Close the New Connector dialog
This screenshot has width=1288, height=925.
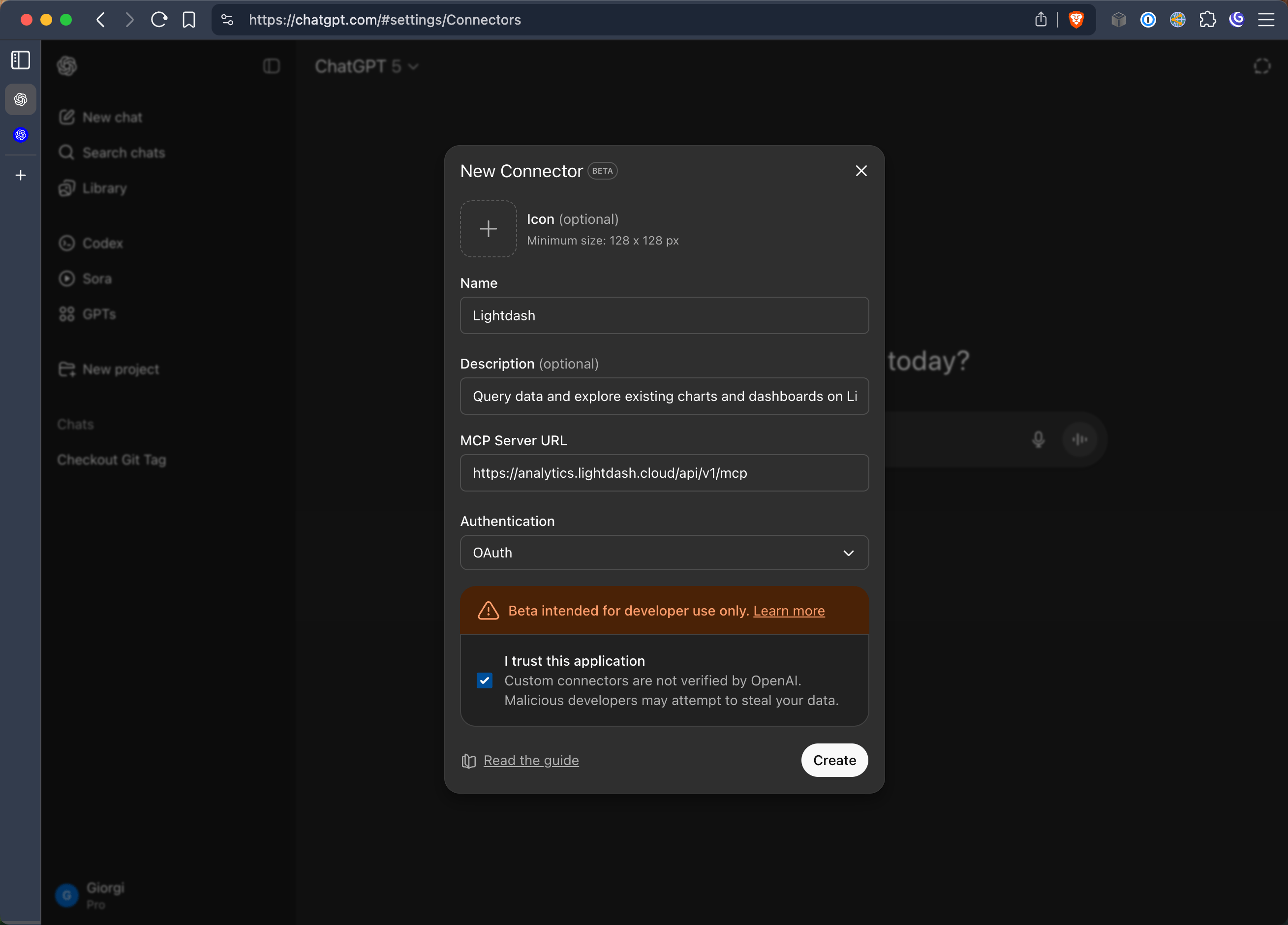tap(861, 171)
